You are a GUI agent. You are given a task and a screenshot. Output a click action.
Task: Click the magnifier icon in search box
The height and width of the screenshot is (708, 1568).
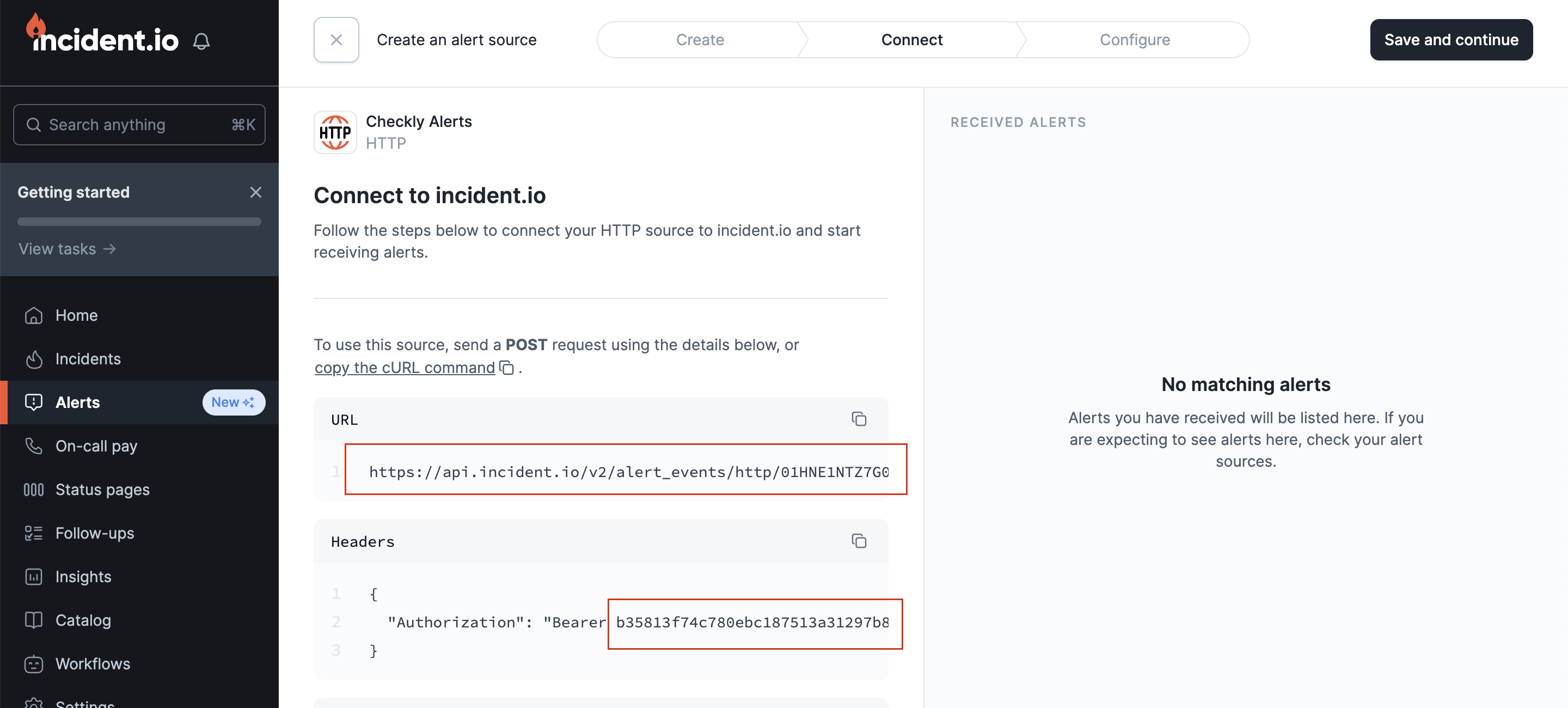pos(34,125)
